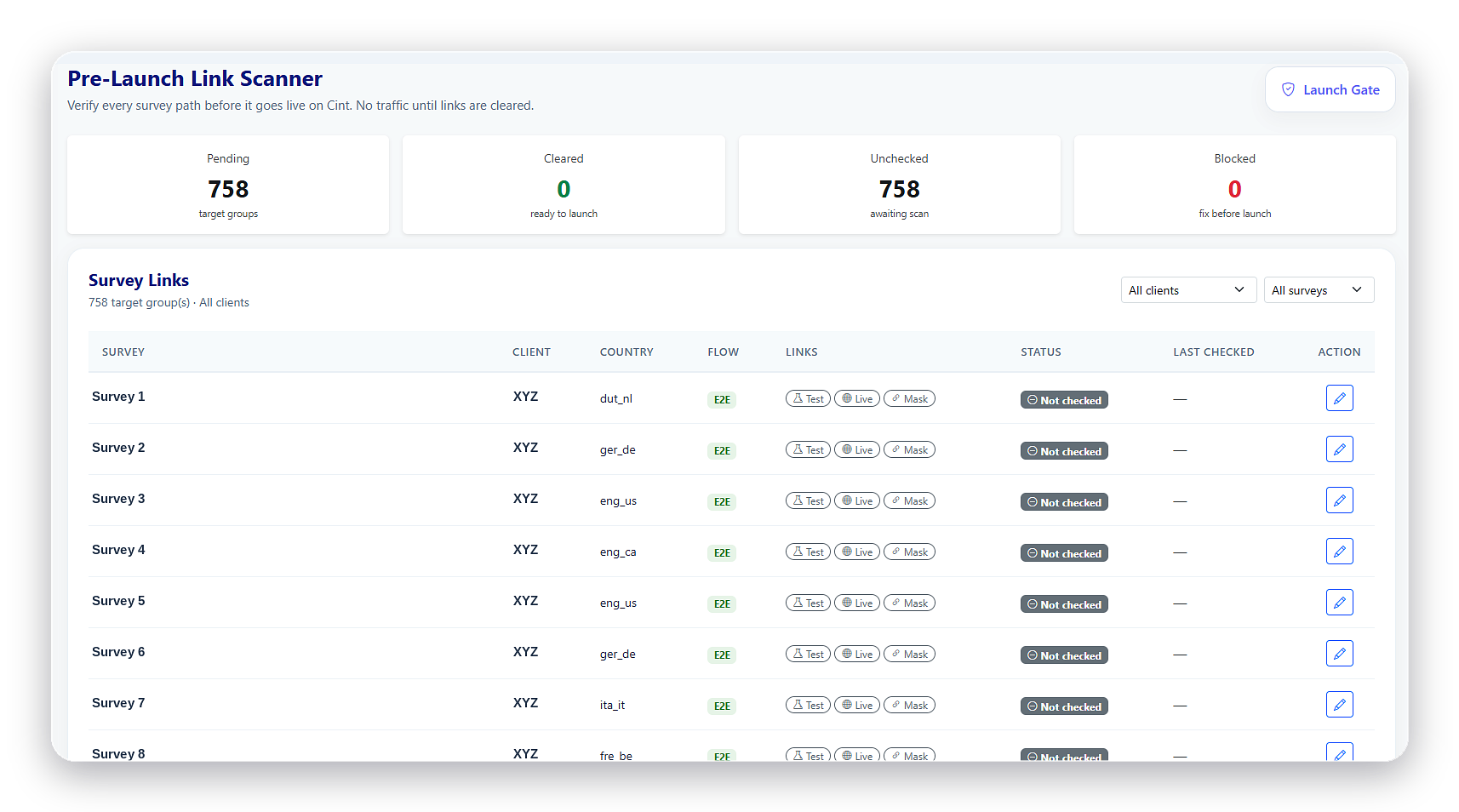Screen dimensions: 1459x812
Task: Edit Survey 6 with pencil icon
Action: coord(1339,654)
